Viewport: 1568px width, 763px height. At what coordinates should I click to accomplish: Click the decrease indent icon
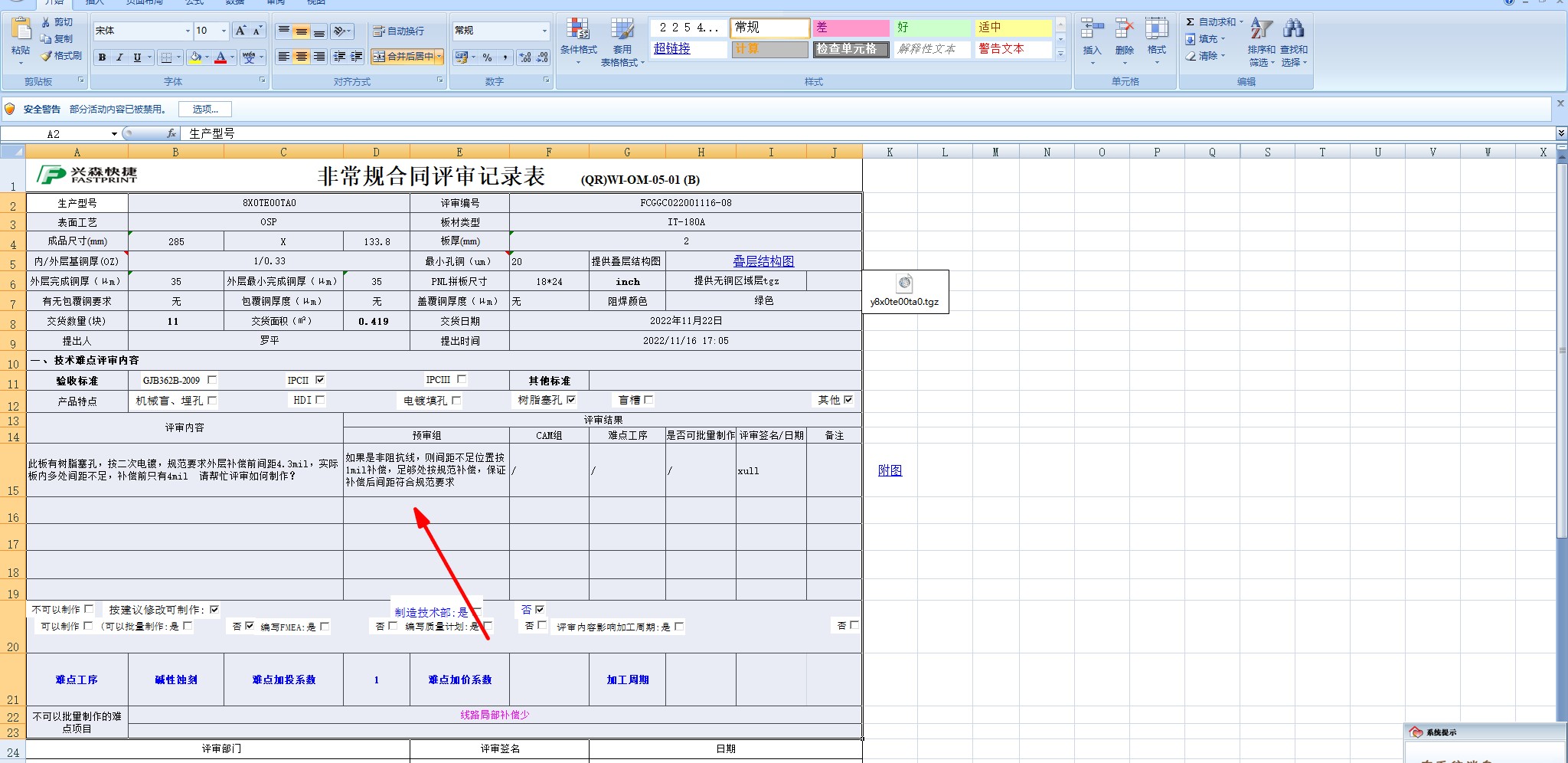click(x=339, y=57)
